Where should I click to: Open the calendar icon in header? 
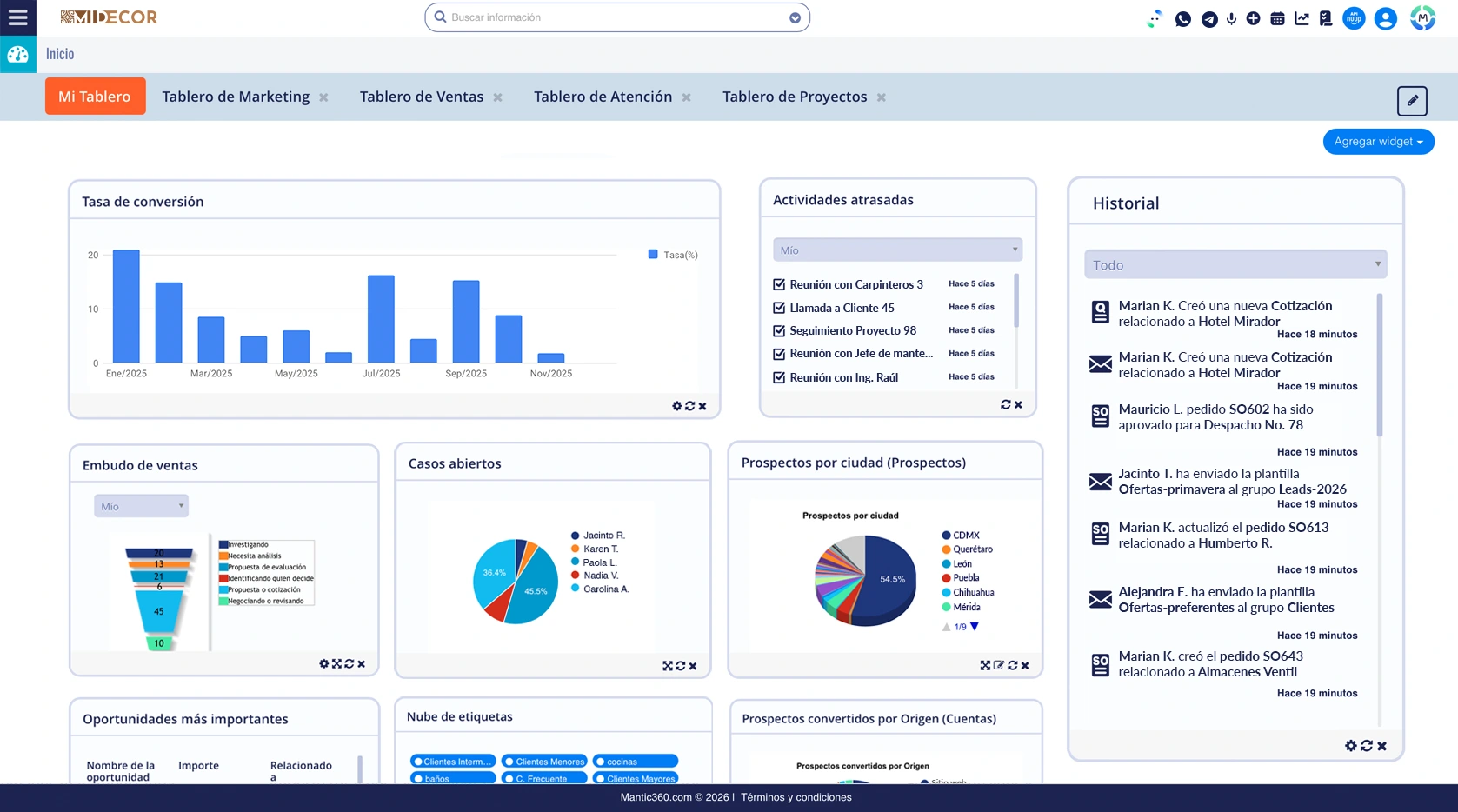(x=1277, y=18)
